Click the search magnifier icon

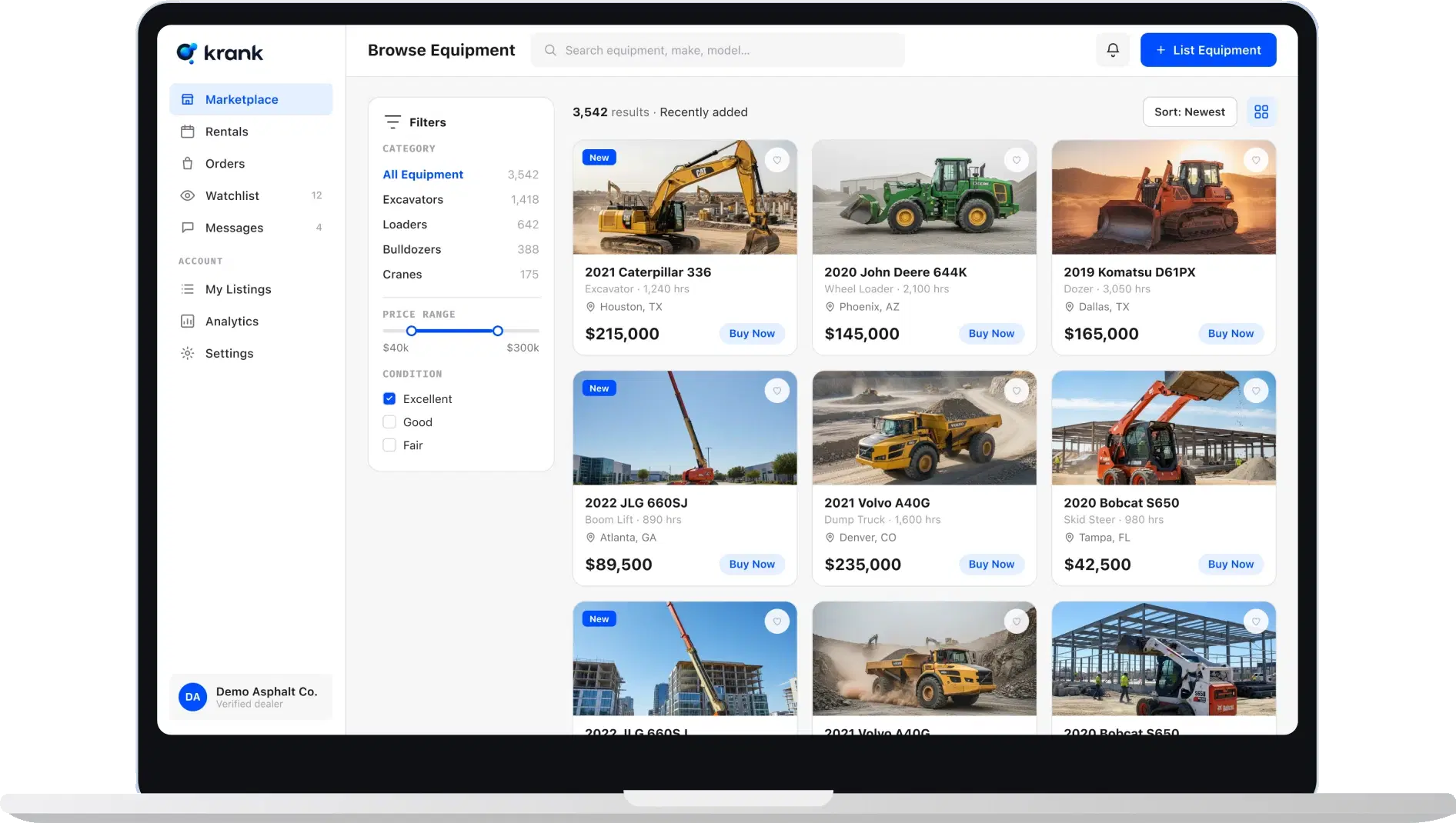(x=550, y=51)
